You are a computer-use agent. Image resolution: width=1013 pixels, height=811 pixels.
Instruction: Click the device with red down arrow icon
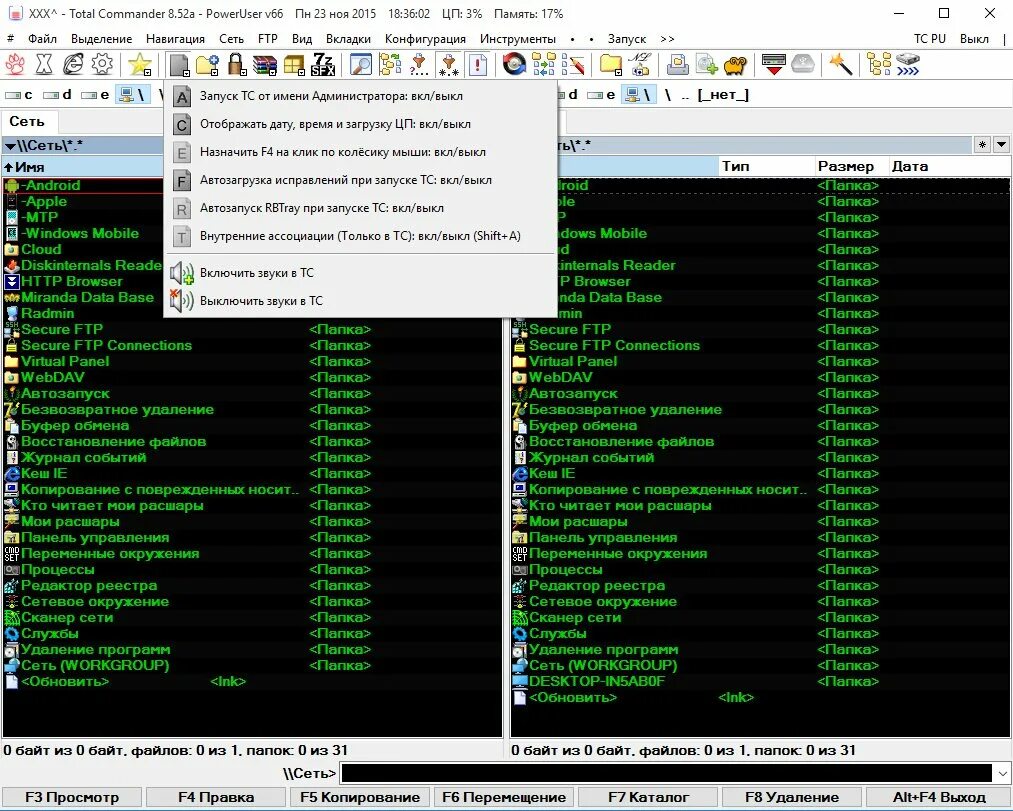[x=773, y=65]
